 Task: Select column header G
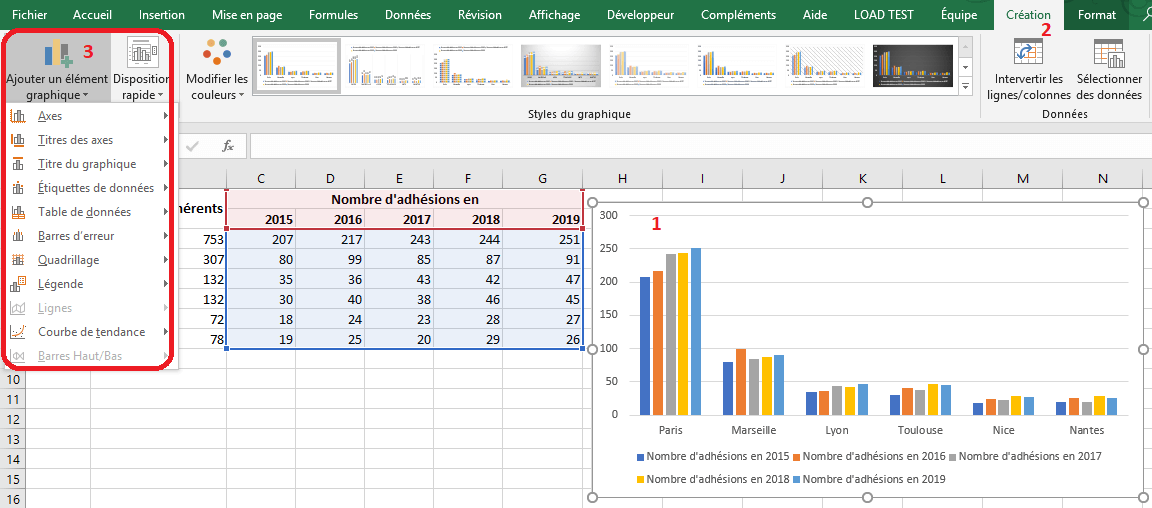tap(543, 178)
